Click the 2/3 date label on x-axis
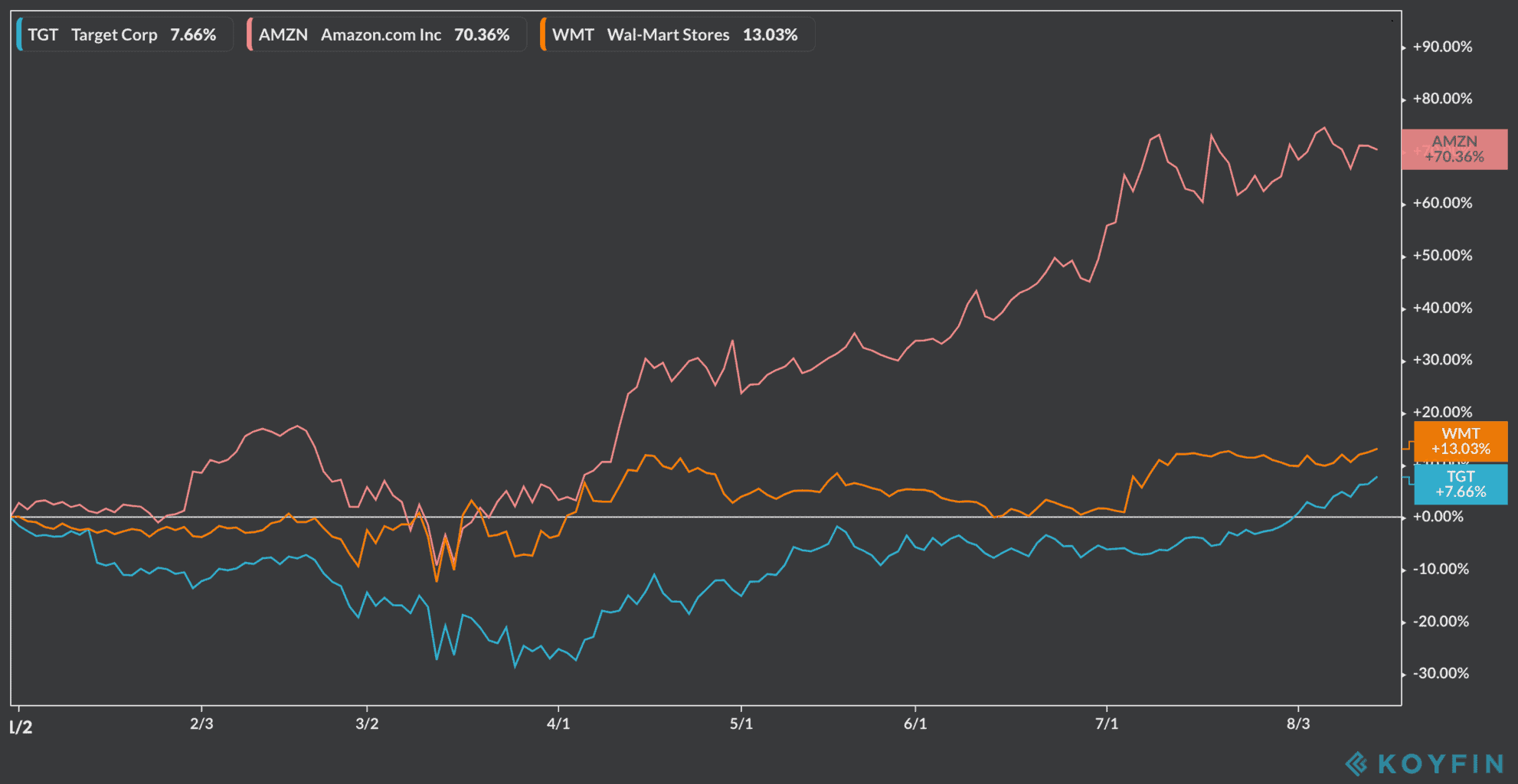Image resolution: width=1518 pixels, height=784 pixels. [x=201, y=724]
